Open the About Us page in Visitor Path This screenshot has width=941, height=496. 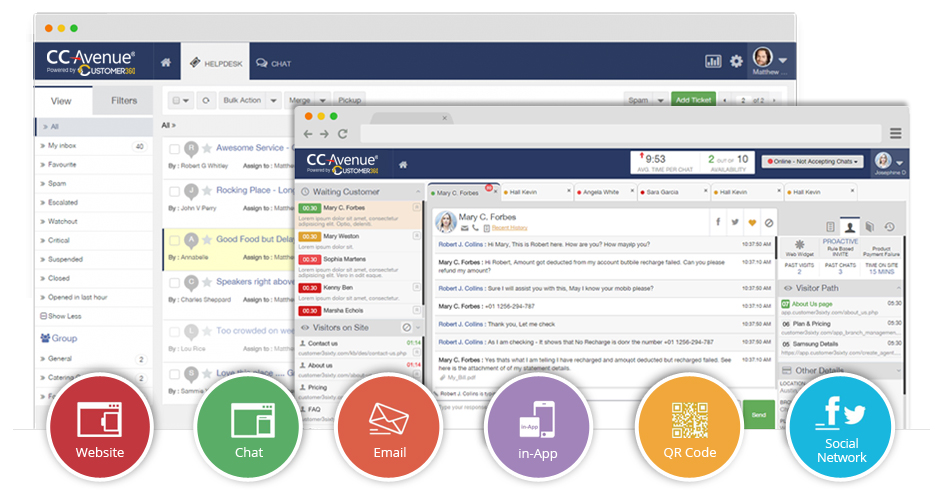point(811,304)
